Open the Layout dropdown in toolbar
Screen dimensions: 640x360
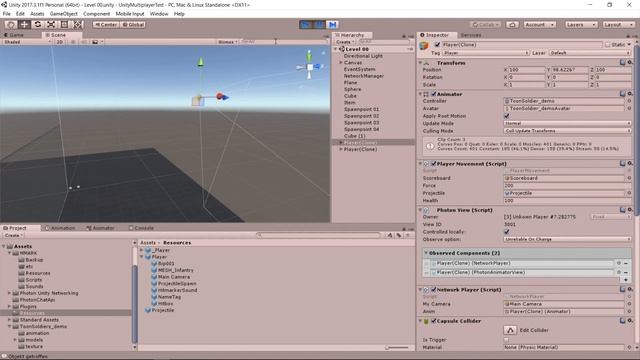(618, 24)
